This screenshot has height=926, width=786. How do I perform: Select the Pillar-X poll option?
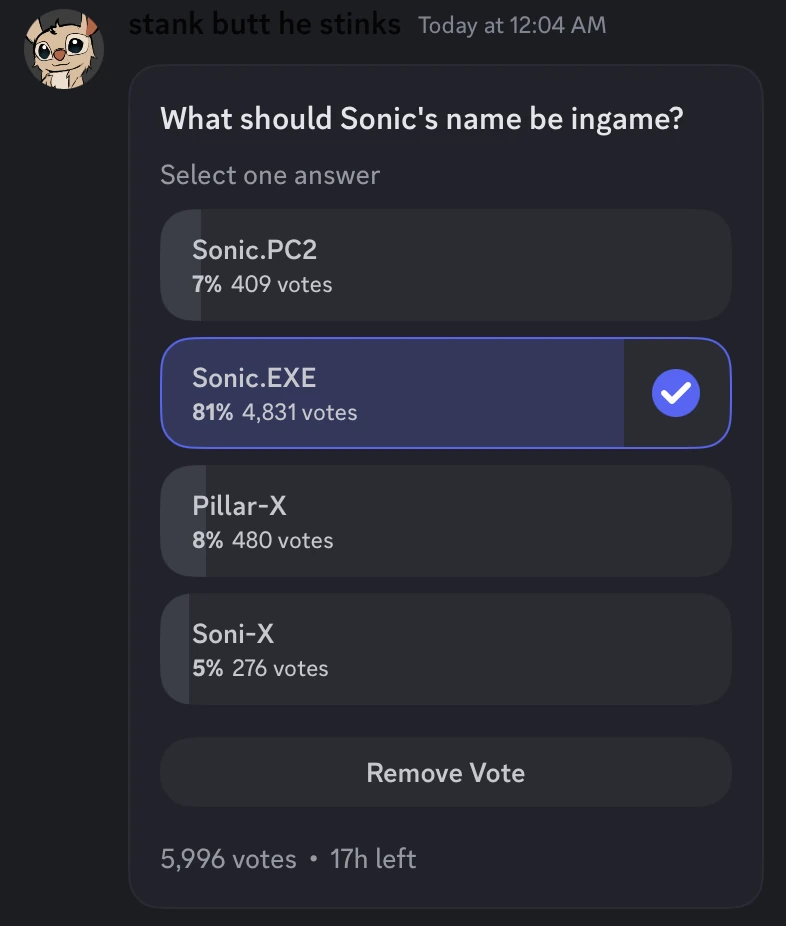[x=446, y=521]
